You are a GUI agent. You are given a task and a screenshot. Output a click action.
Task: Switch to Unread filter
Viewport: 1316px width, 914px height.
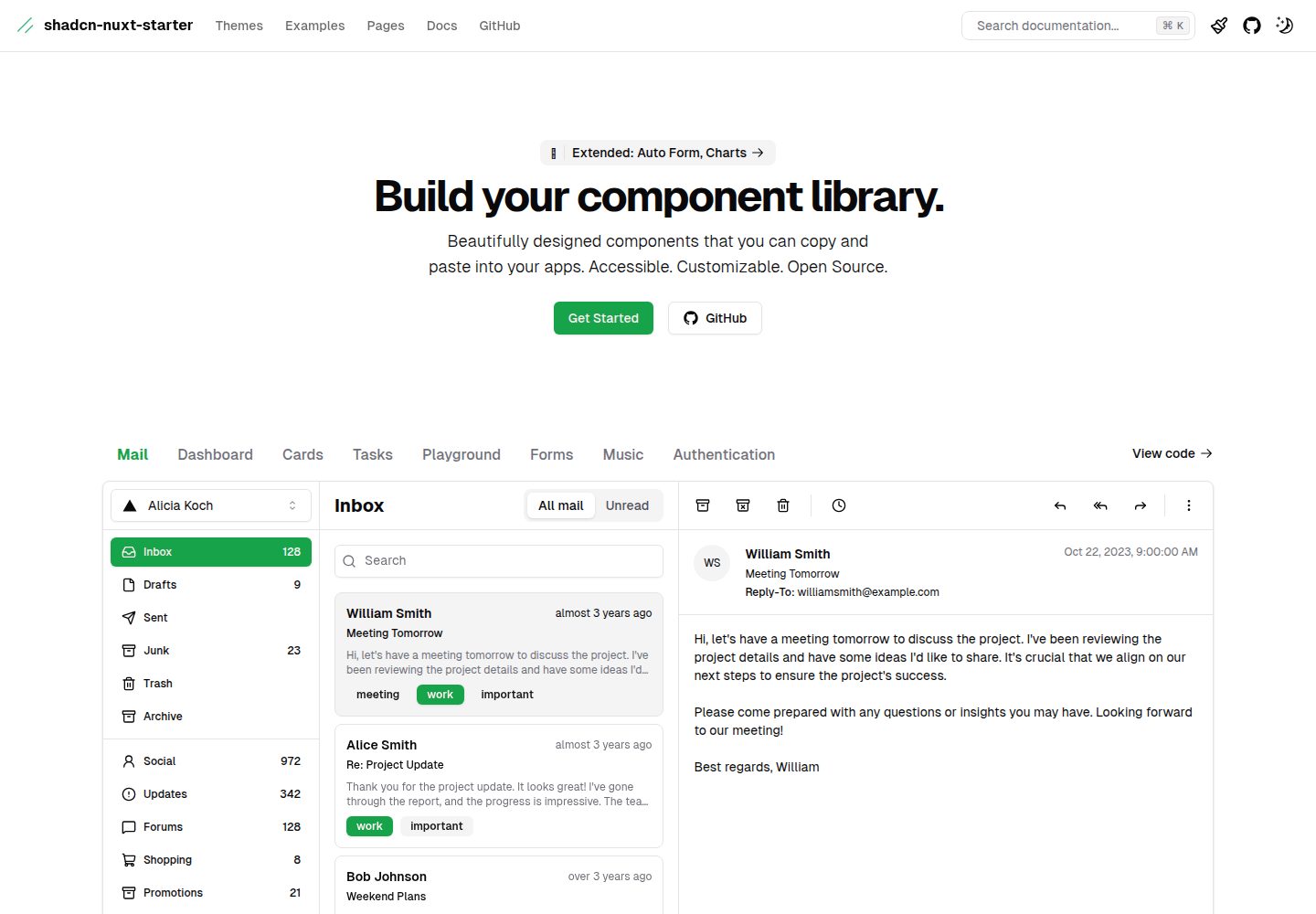point(627,505)
